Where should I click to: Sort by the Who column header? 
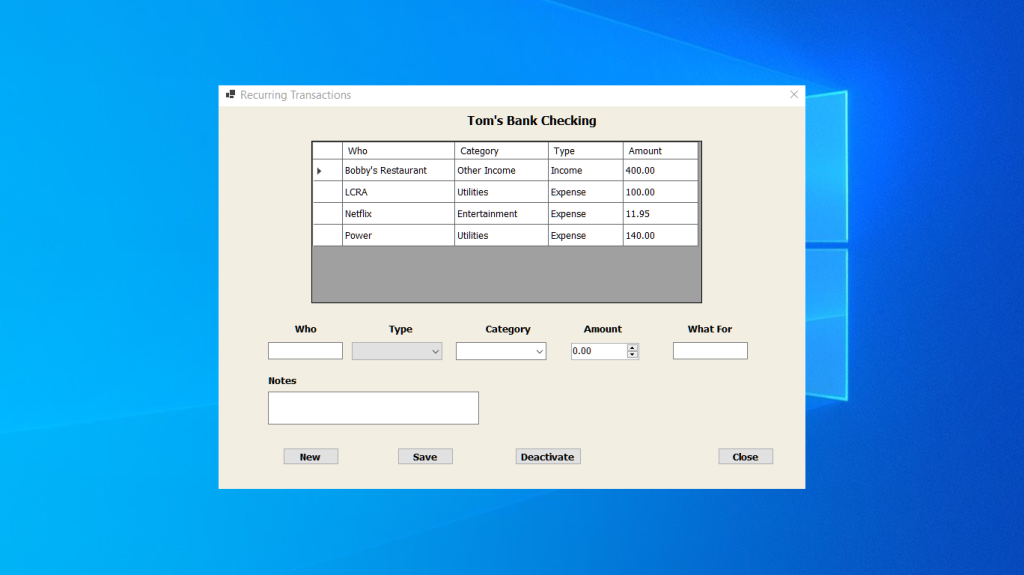point(398,151)
